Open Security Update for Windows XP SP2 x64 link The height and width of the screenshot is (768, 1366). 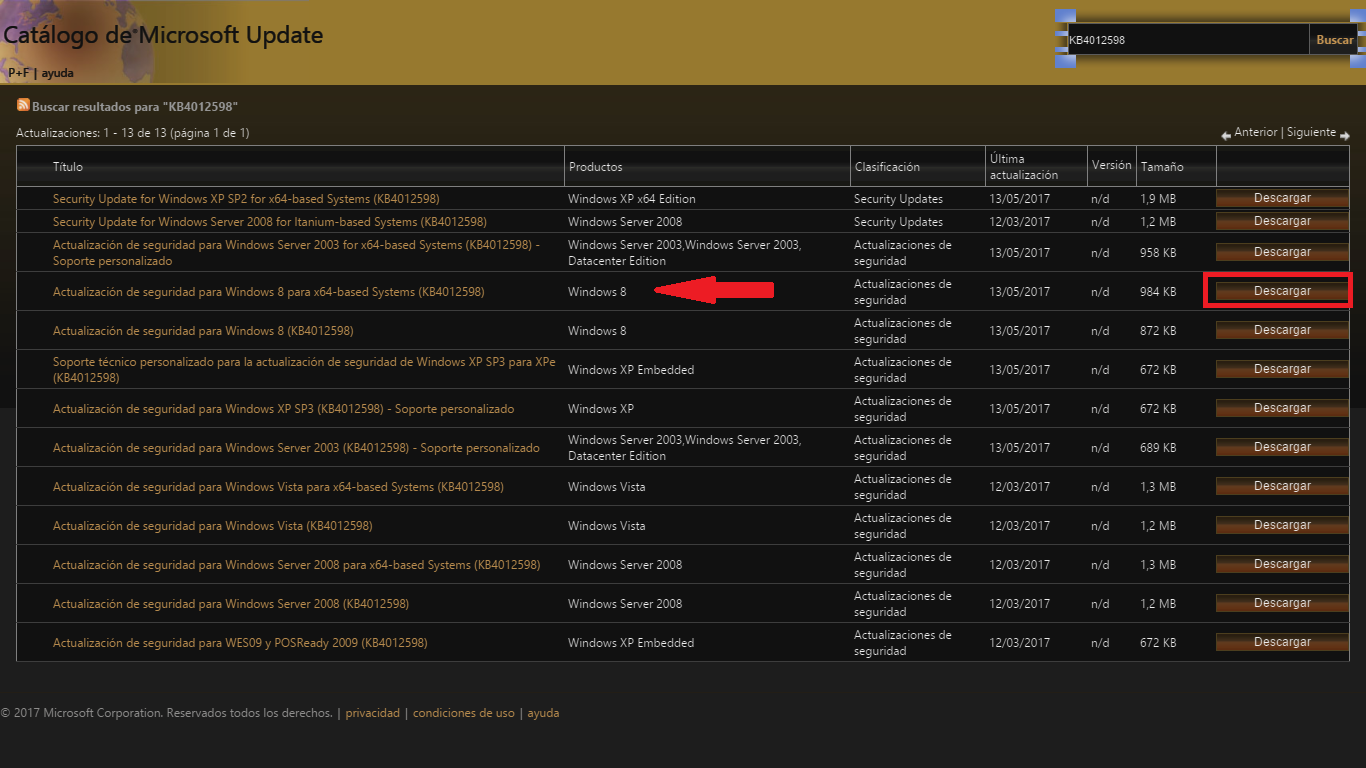246,199
